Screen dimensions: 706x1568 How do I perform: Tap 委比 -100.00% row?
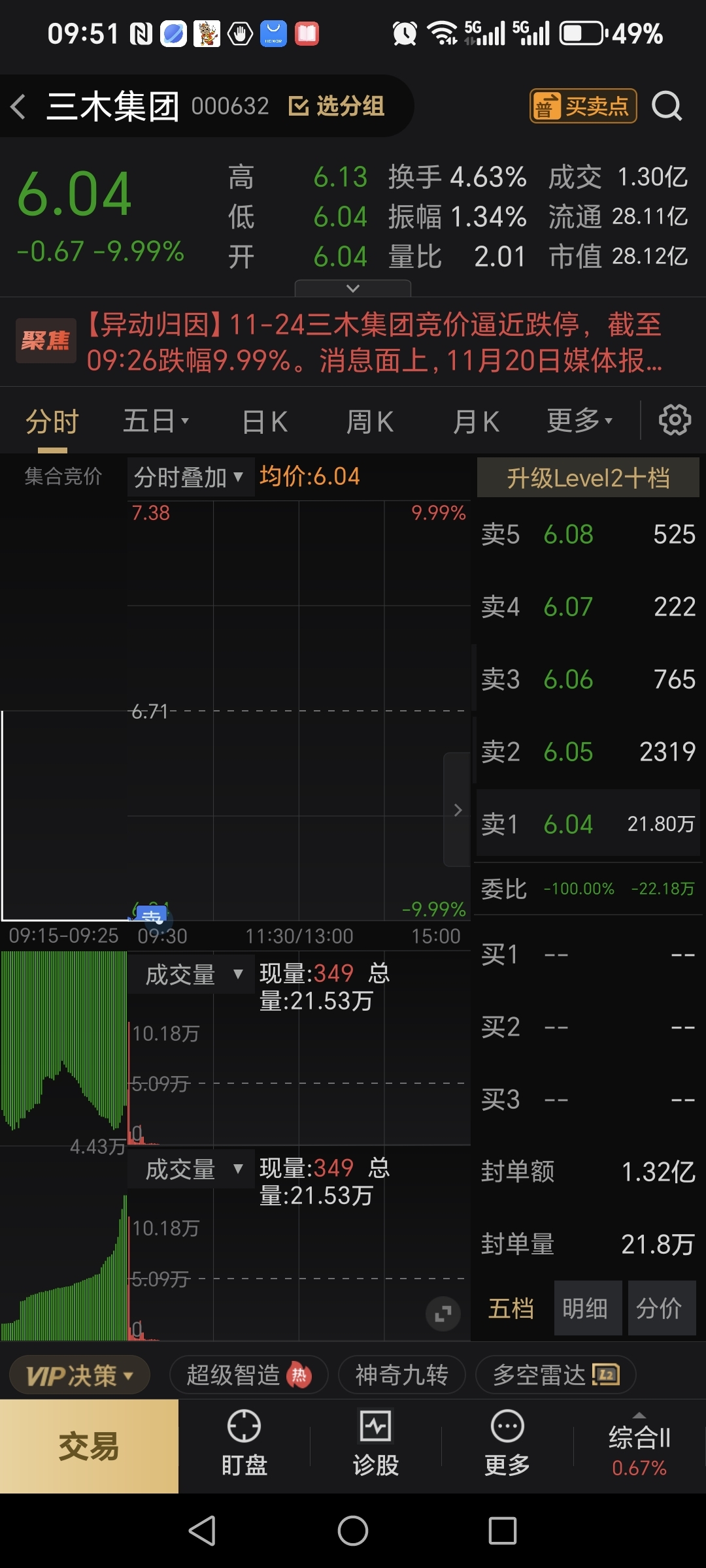(x=588, y=889)
